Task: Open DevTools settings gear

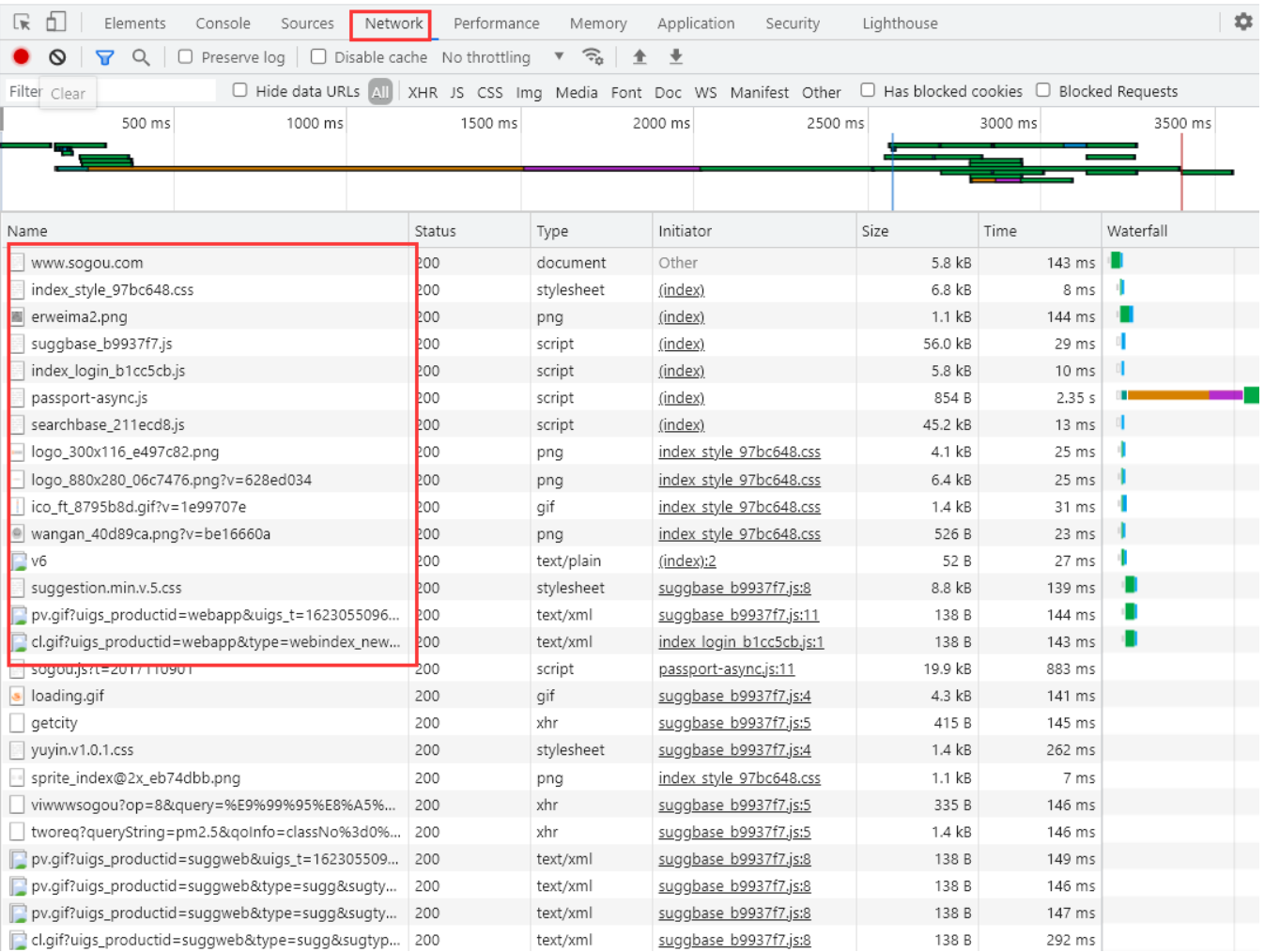Action: 1243,22
